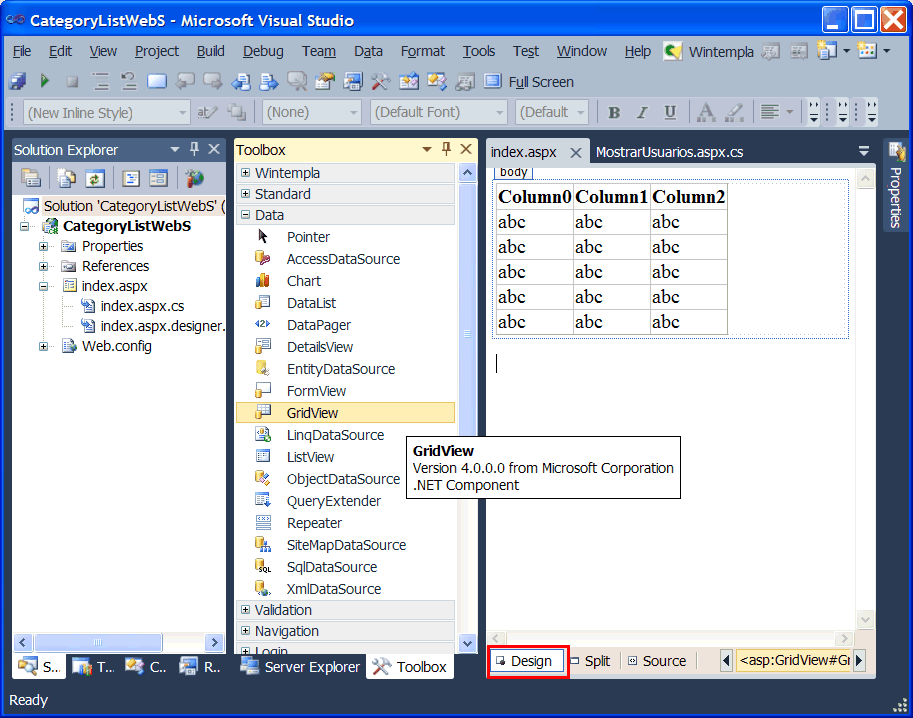The height and width of the screenshot is (718, 913).
Task: Collapse index.aspx node in Solution Explorer
Action: tap(44, 286)
